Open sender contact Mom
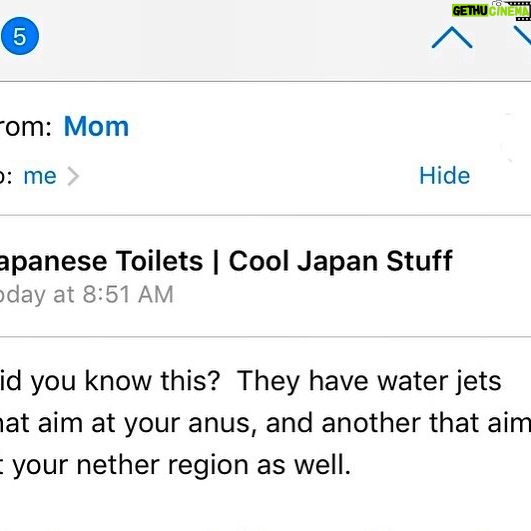 pyautogui.click(x=96, y=126)
